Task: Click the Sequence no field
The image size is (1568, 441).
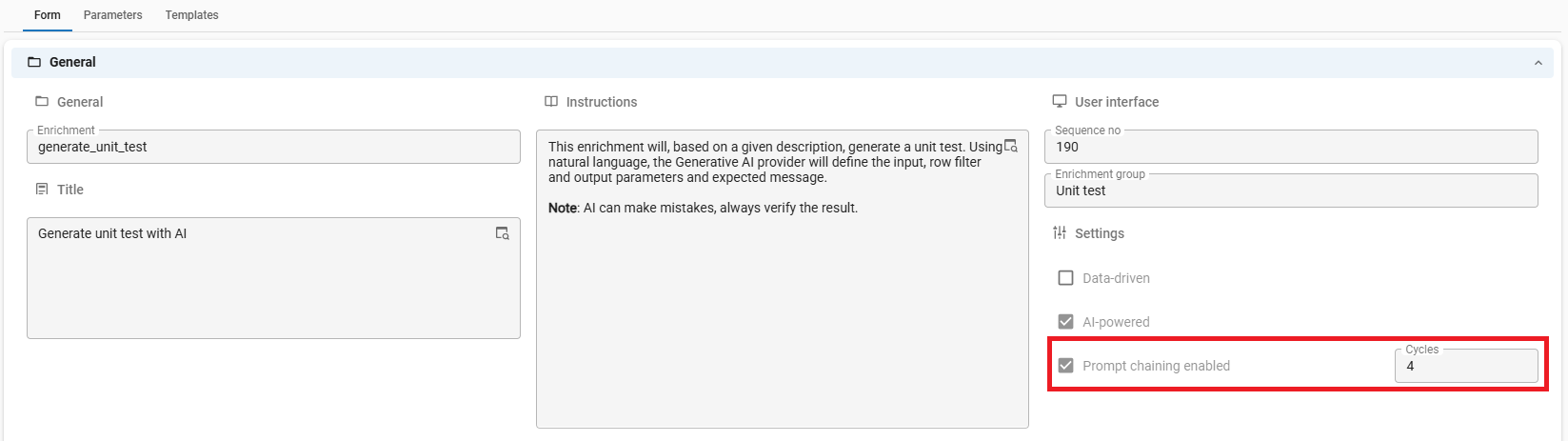Action: click(x=1291, y=147)
